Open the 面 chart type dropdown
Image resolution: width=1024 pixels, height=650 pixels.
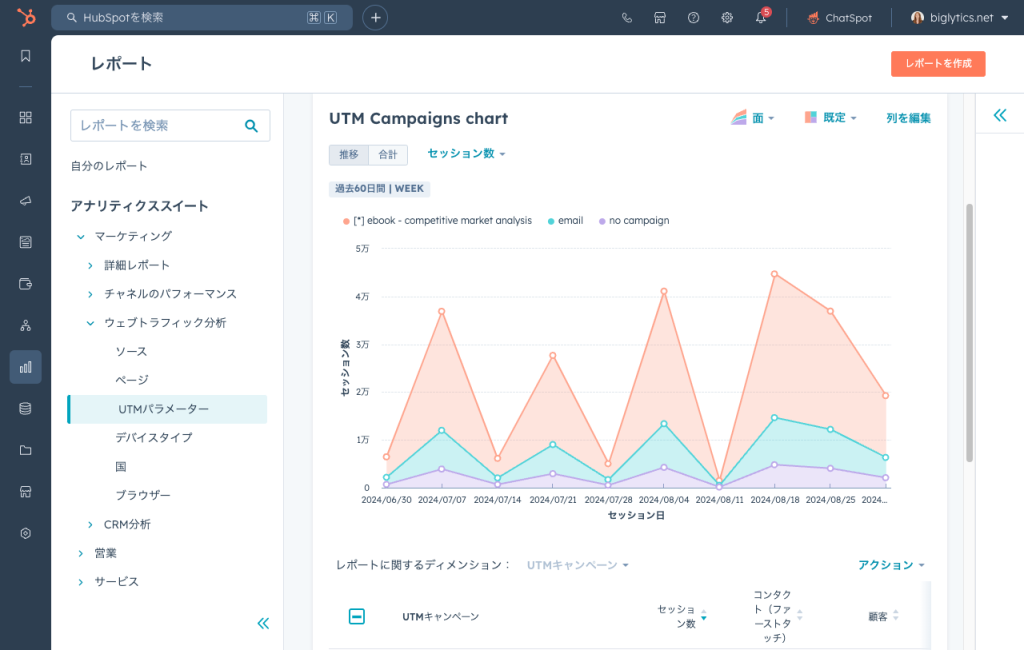tap(753, 118)
